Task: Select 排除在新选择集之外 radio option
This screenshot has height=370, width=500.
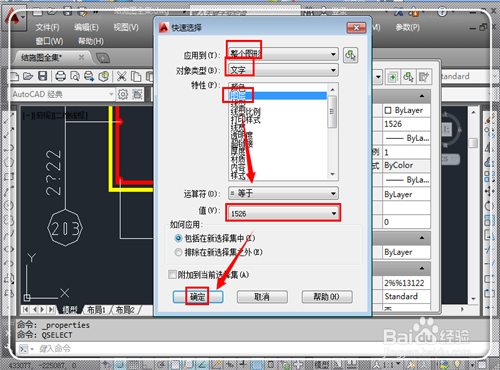Action: click(x=178, y=252)
